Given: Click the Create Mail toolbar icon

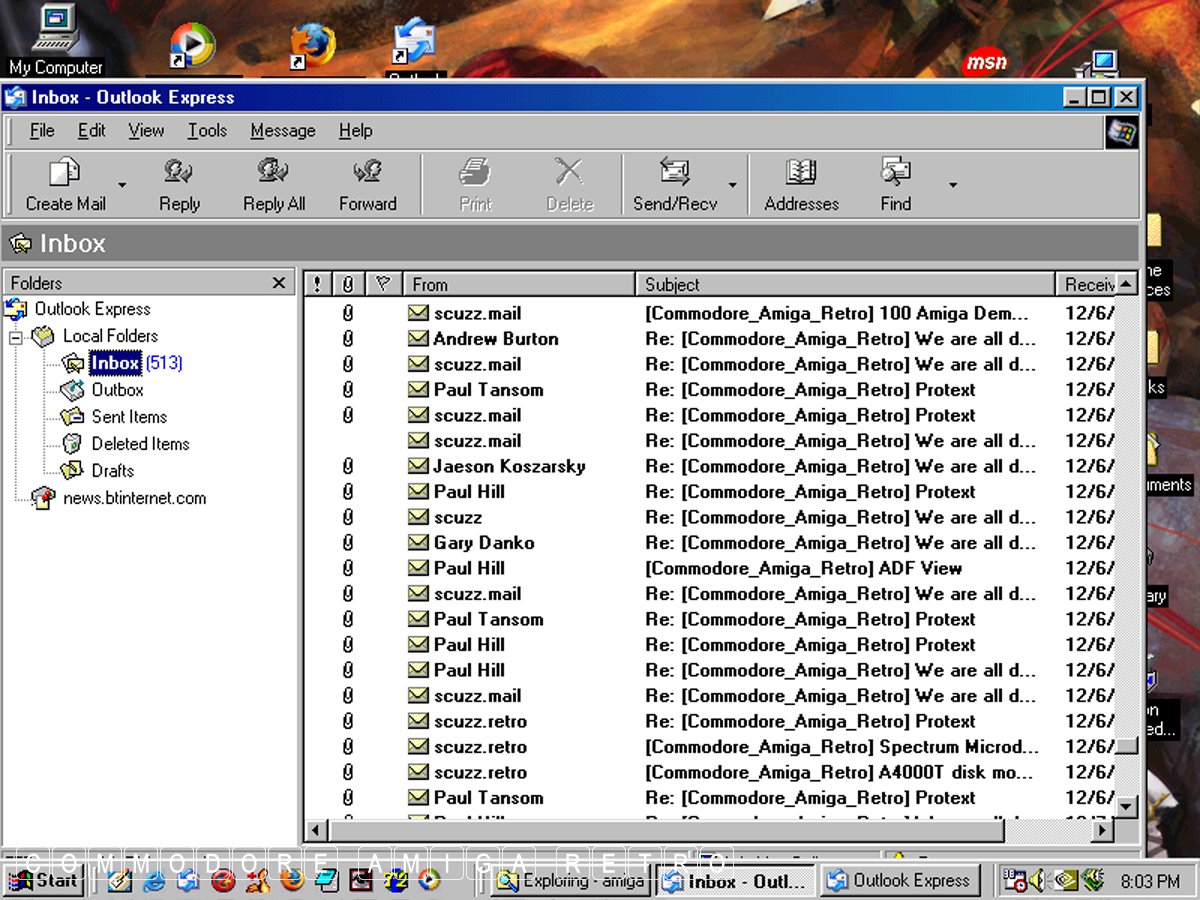Looking at the screenshot, I should click(x=65, y=174).
